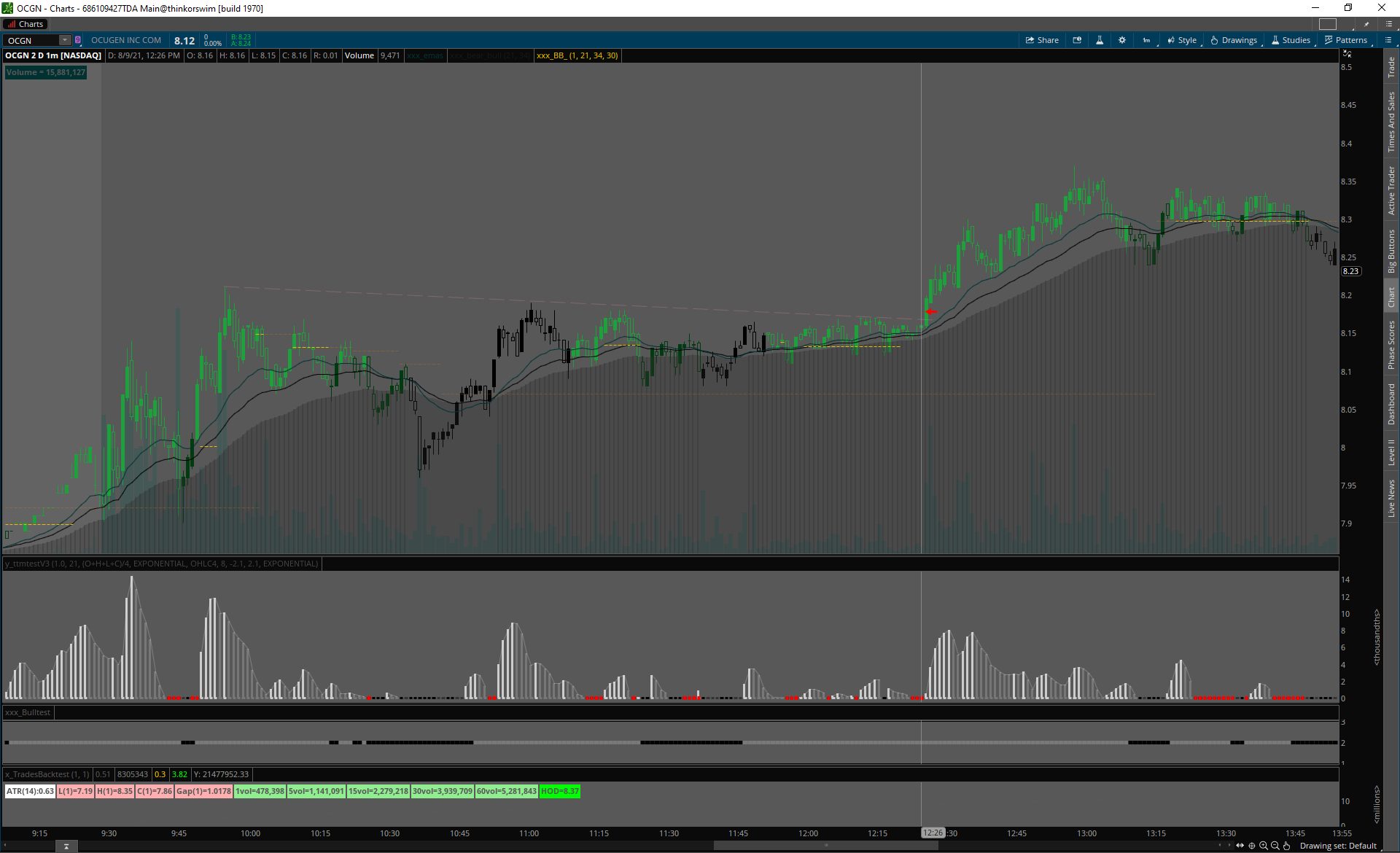Open chart settings gear icon
The image size is (1400, 853).
[1122, 40]
